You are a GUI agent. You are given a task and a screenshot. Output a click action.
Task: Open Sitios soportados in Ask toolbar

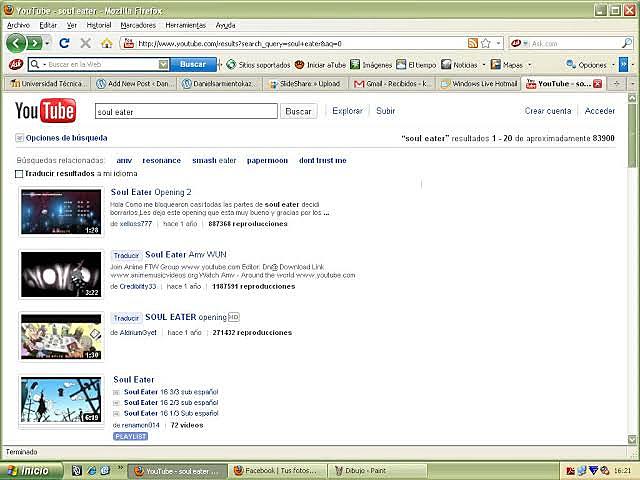click(x=258, y=64)
